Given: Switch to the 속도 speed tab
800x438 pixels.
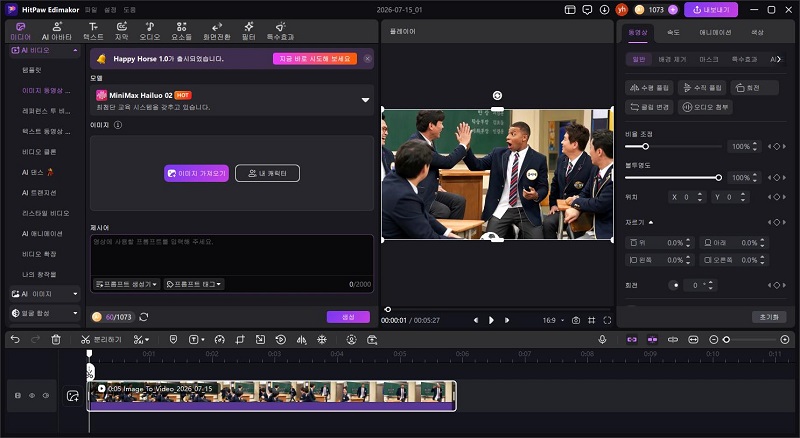Looking at the screenshot, I should [673, 32].
